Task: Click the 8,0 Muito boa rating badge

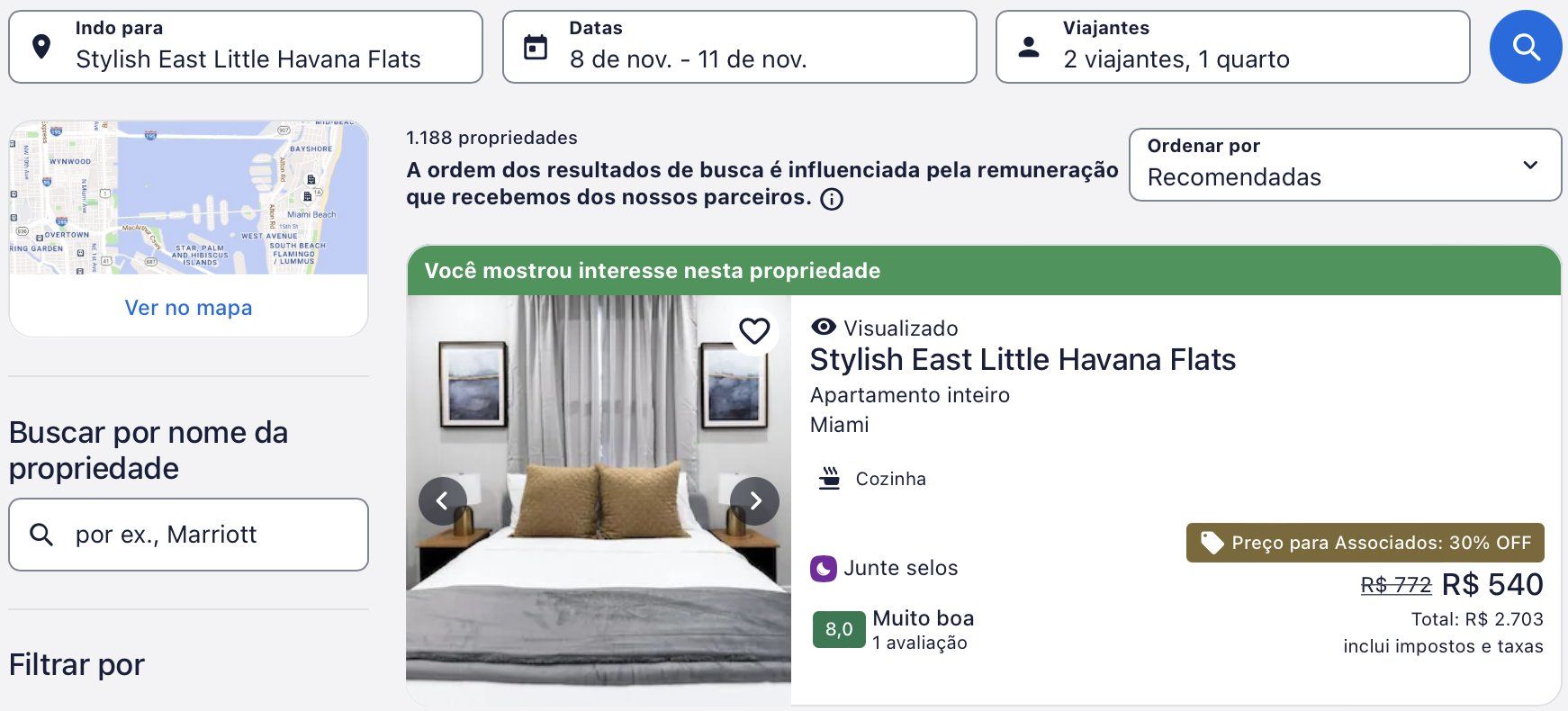Action: [839, 630]
